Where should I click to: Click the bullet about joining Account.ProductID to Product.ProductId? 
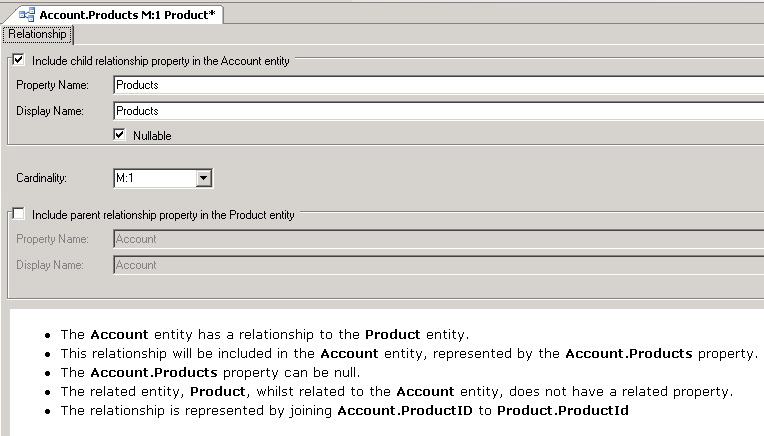tap(344, 410)
